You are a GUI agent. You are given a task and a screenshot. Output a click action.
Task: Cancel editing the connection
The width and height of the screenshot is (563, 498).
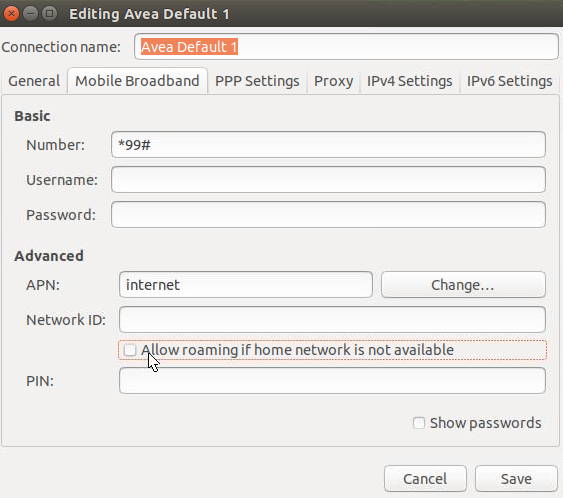click(x=425, y=479)
